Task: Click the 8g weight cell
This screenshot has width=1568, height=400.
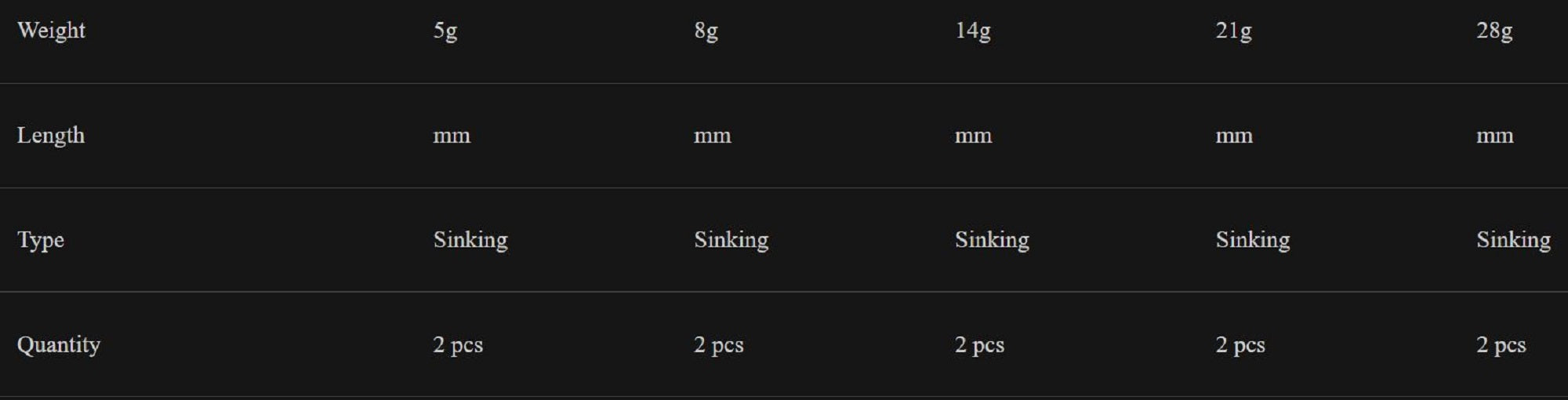Action: pyautogui.click(x=706, y=31)
